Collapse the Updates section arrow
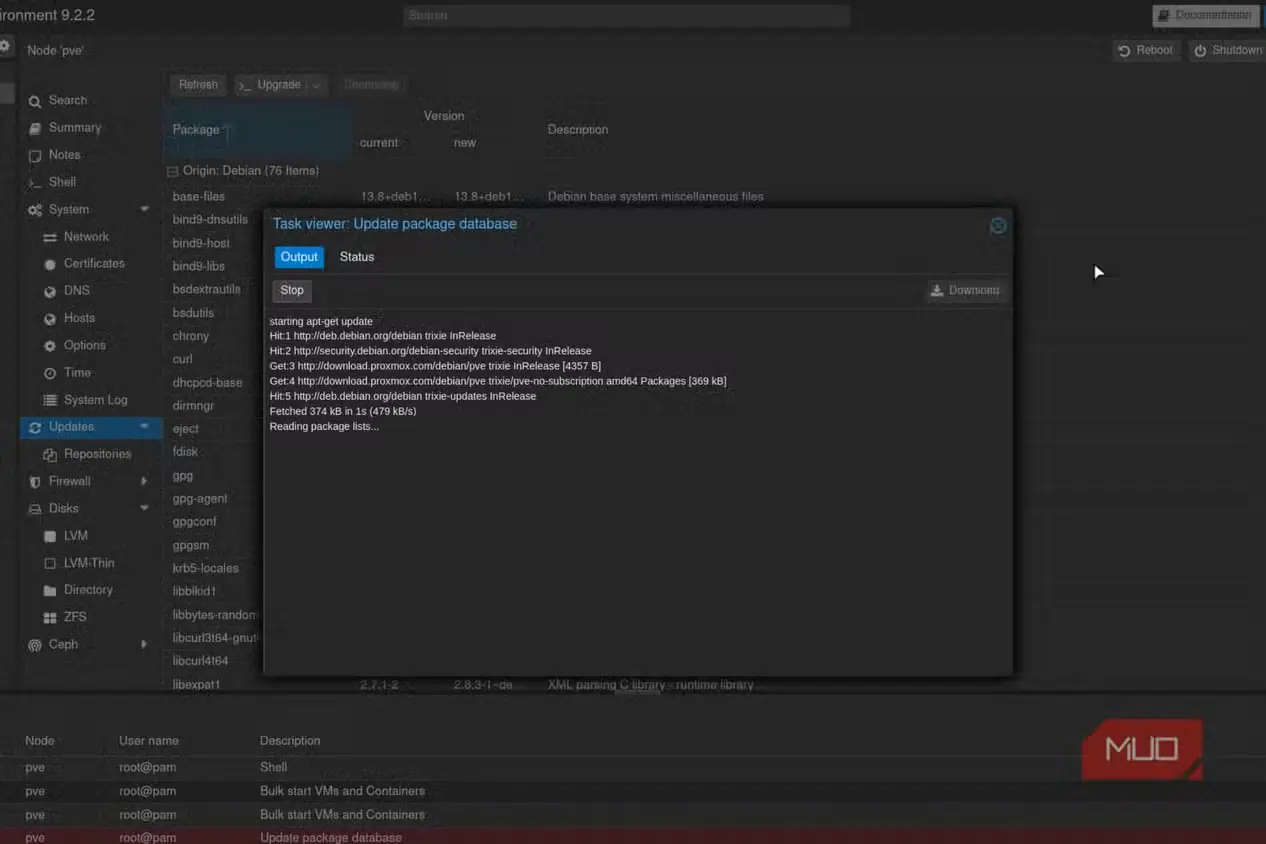The width and height of the screenshot is (1266, 844). [x=144, y=427]
